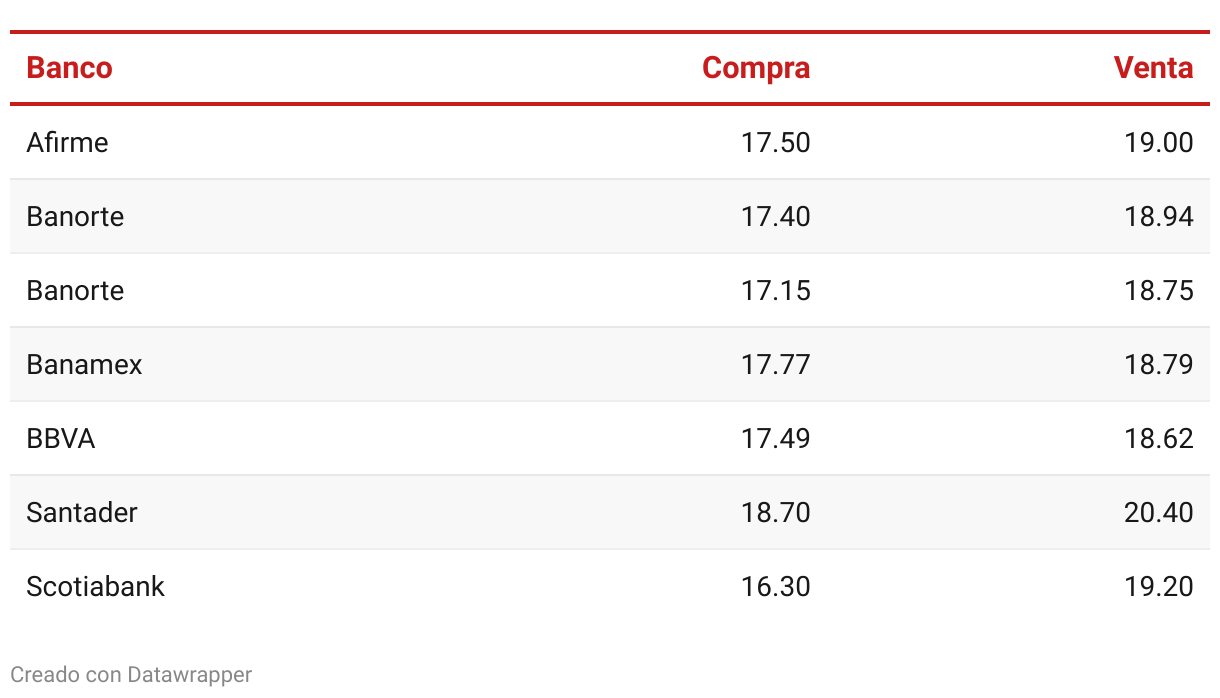Viewport: 1220px width, 698px height.
Task: Click the Banorte compra value 17.40
Action: click(x=775, y=216)
